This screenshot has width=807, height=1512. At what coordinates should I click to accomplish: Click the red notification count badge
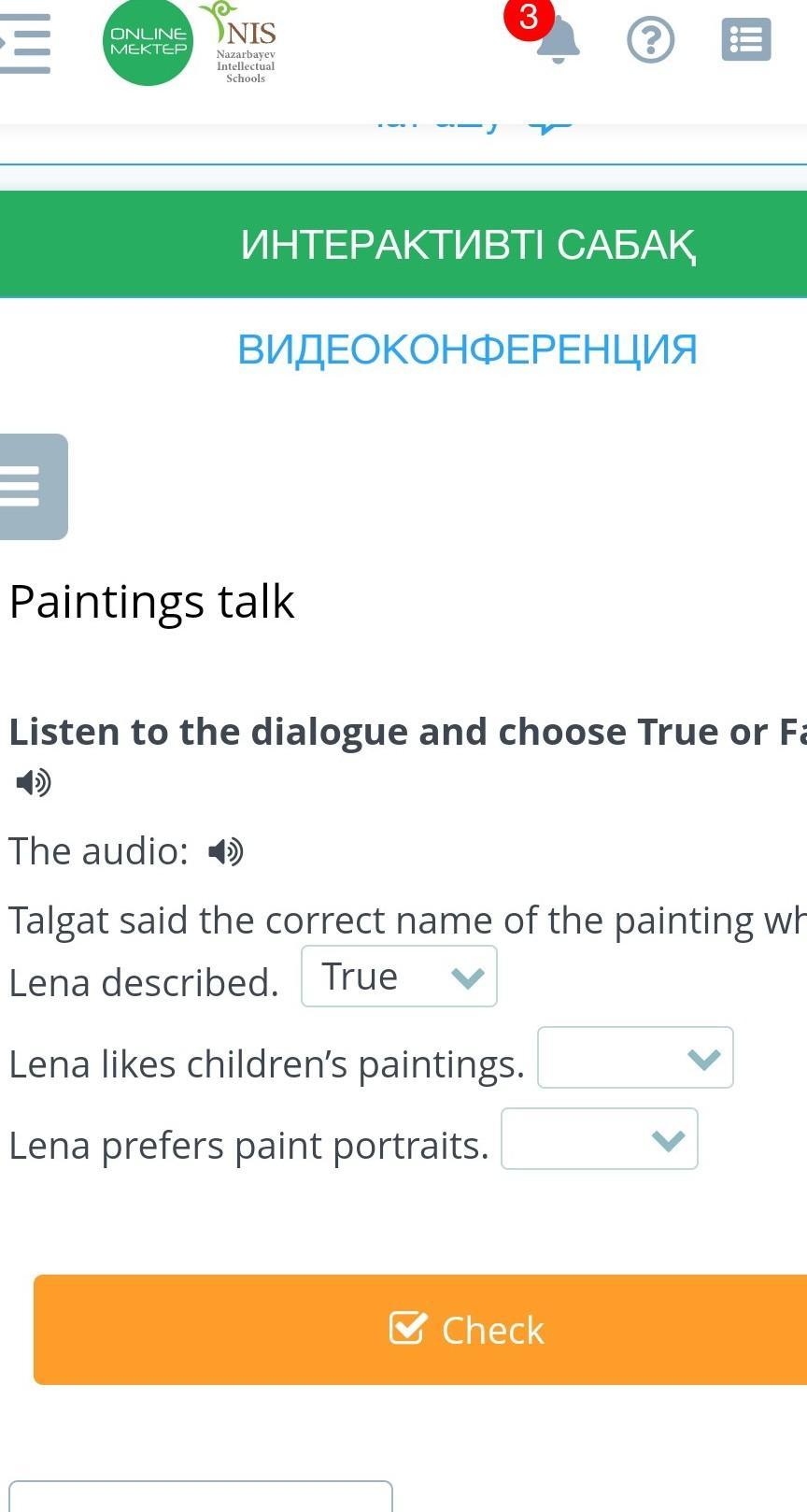point(529,17)
